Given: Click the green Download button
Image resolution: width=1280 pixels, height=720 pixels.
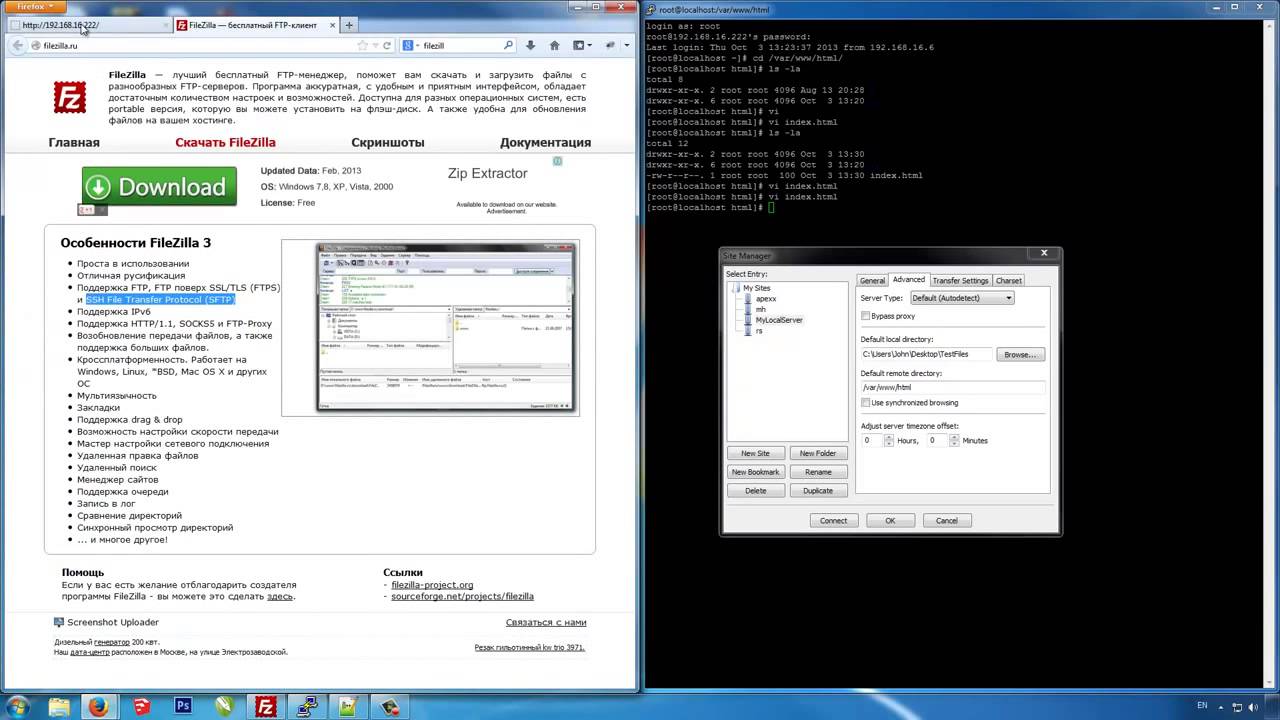Looking at the screenshot, I should pyautogui.click(x=159, y=187).
